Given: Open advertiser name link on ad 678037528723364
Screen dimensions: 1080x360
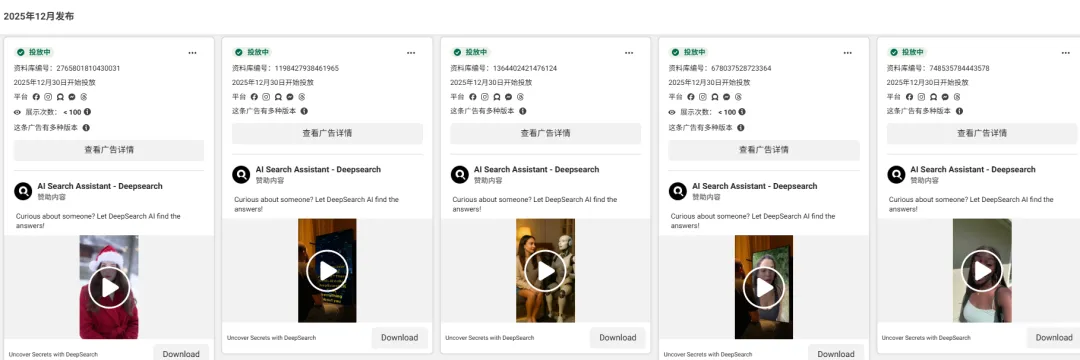Looking at the screenshot, I should coord(755,187).
